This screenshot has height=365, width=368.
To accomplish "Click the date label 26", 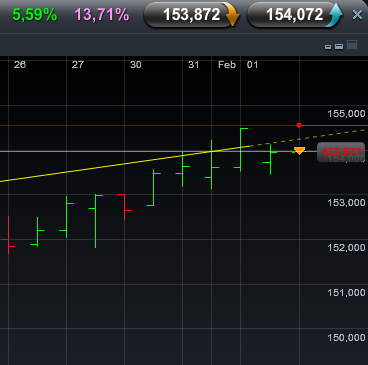I will pos(20,65).
